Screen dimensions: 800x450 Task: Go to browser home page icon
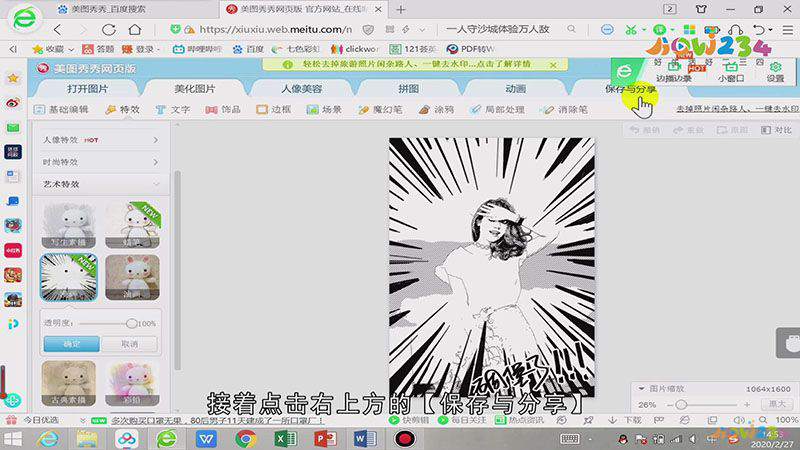point(135,30)
